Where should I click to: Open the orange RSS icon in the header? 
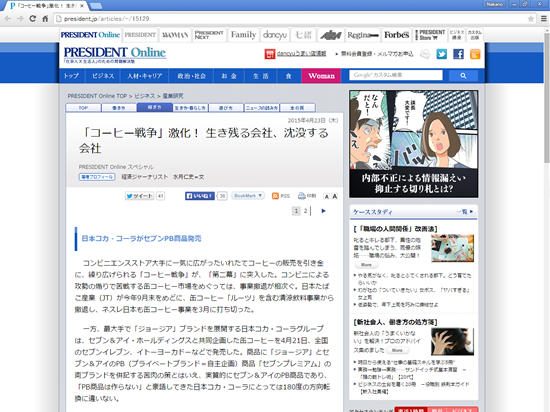pyautogui.click(x=475, y=54)
